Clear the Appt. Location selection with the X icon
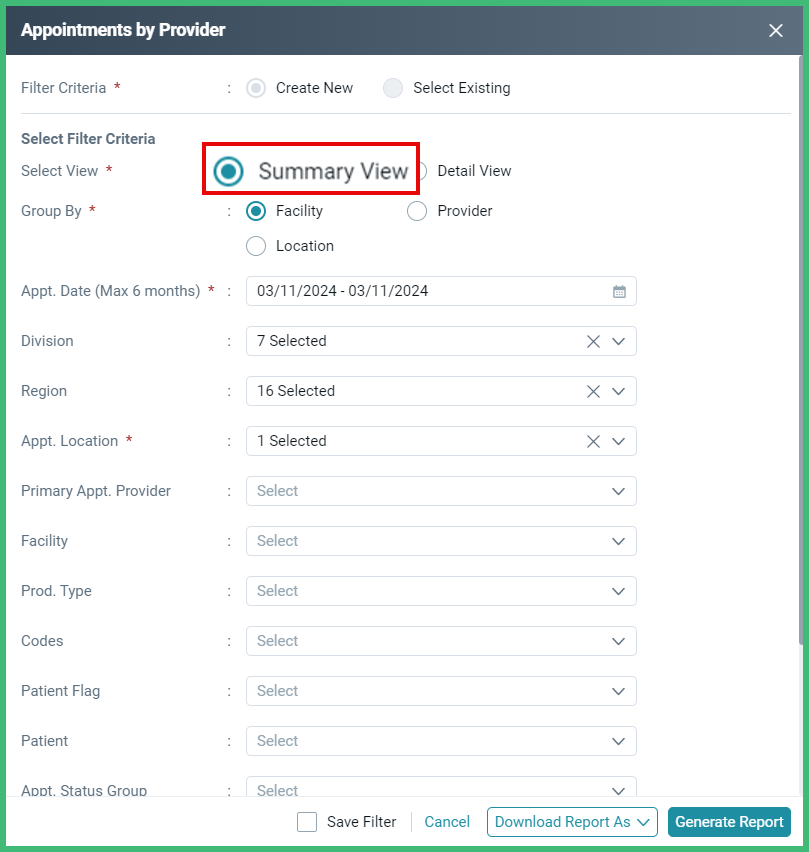Screen dimensions: 809x852 click(x=592, y=441)
